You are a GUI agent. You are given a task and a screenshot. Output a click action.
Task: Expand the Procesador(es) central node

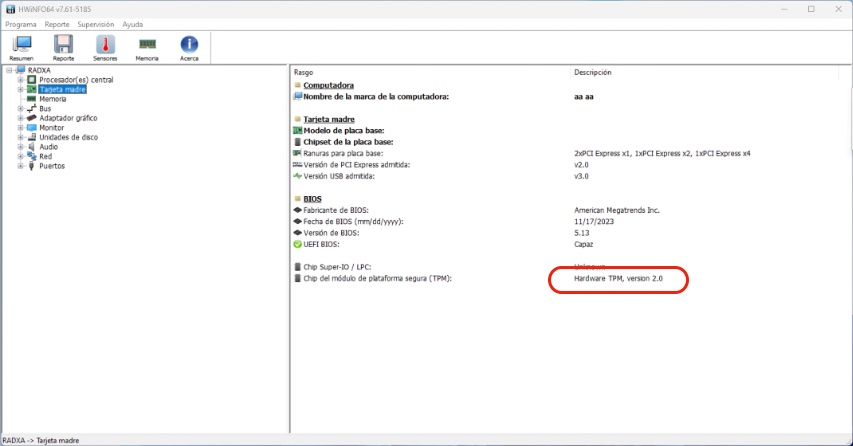tap(21, 80)
